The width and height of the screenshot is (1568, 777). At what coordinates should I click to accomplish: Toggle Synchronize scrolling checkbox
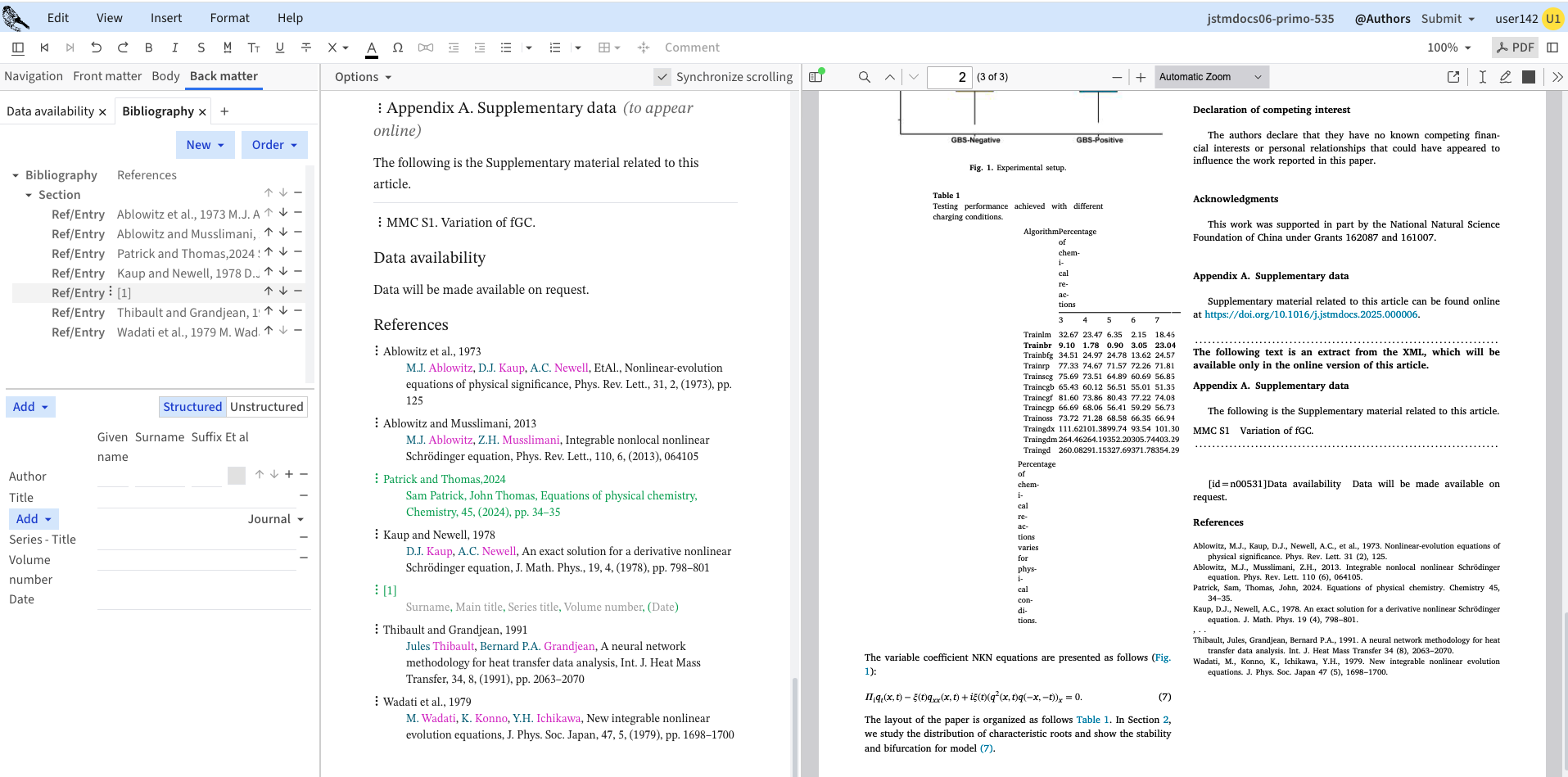coord(662,77)
